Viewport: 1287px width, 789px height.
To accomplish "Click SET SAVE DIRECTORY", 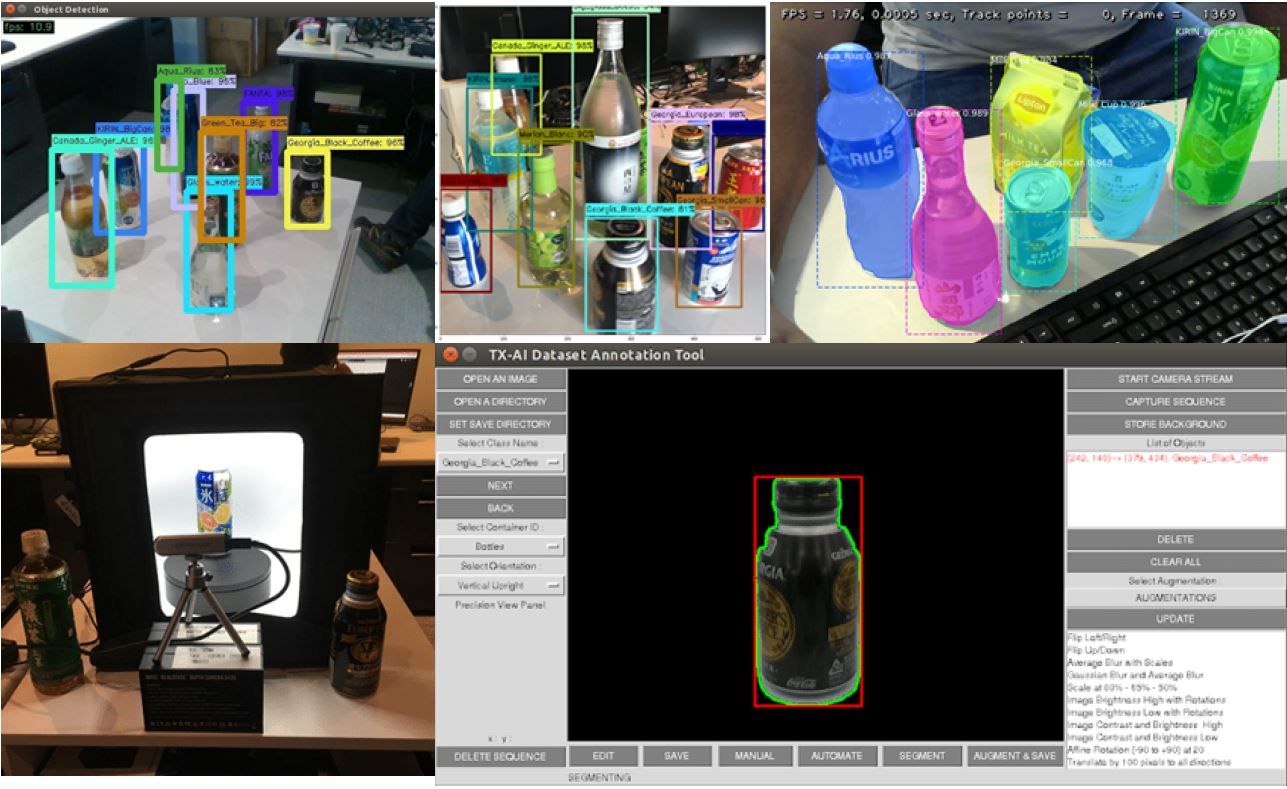I will [501, 424].
